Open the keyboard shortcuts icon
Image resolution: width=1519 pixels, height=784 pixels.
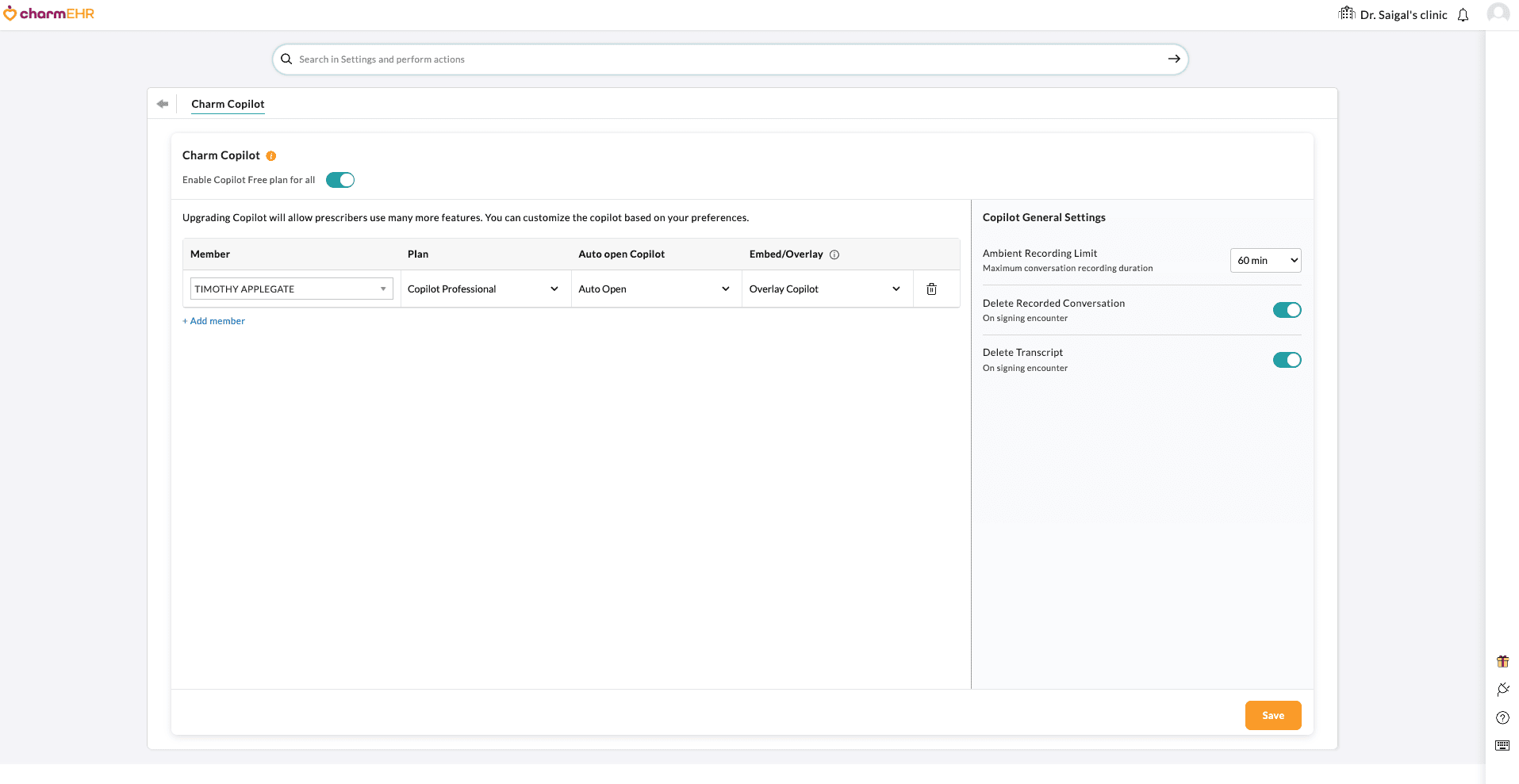[1502, 745]
